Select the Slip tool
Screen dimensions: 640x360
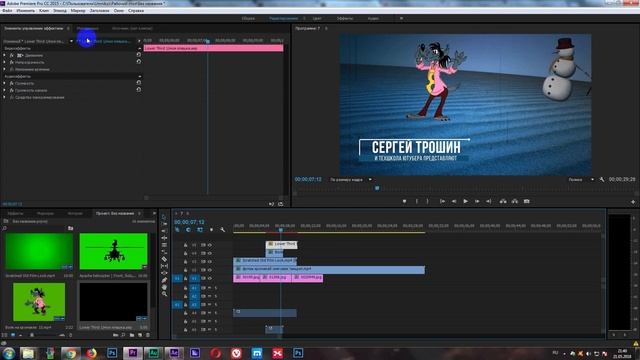[x=164, y=266]
